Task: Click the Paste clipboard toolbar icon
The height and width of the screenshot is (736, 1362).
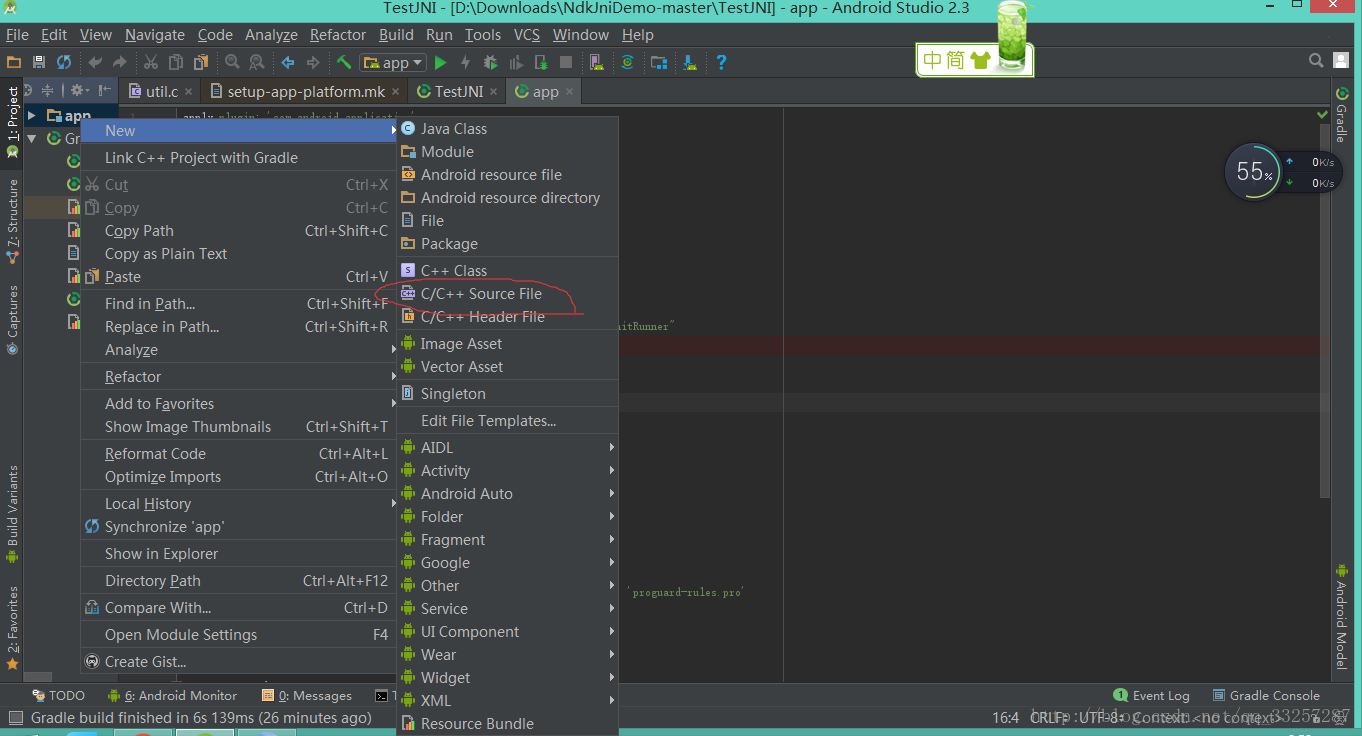Action: [201, 62]
